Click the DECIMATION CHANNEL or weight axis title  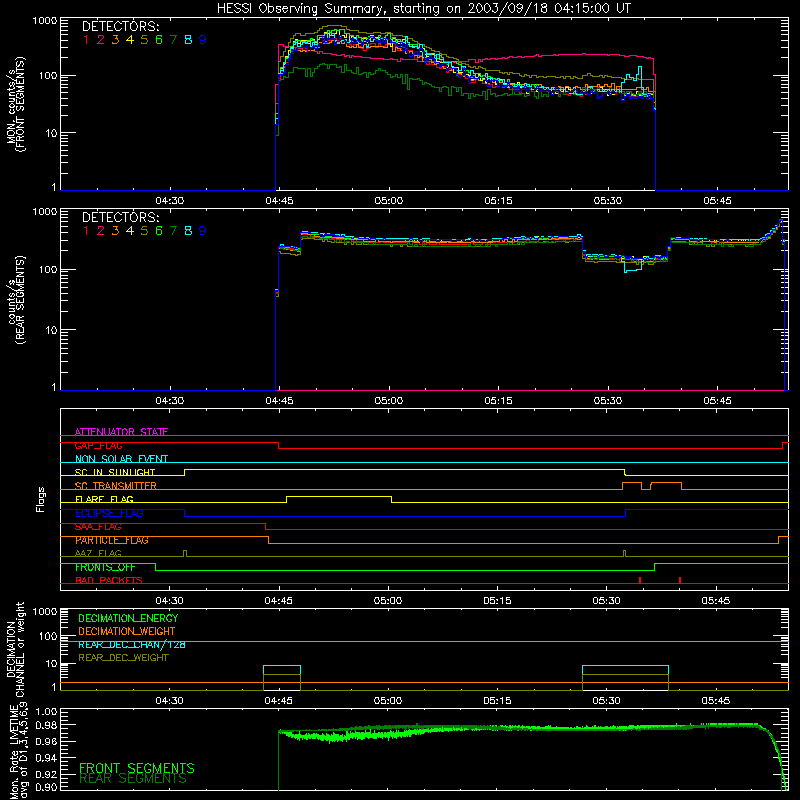[x=15, y=649]
